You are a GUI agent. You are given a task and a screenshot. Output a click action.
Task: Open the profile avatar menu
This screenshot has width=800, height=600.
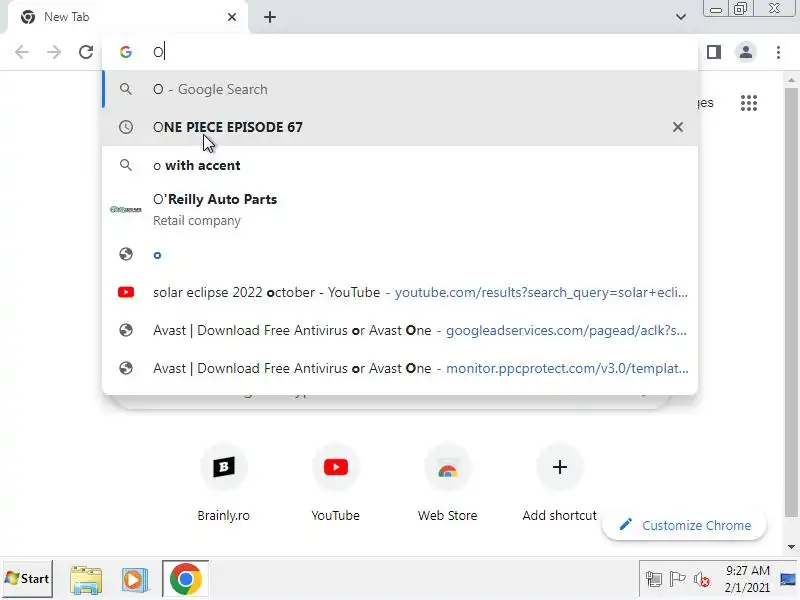pyautogui.click(x=746, y=52)
